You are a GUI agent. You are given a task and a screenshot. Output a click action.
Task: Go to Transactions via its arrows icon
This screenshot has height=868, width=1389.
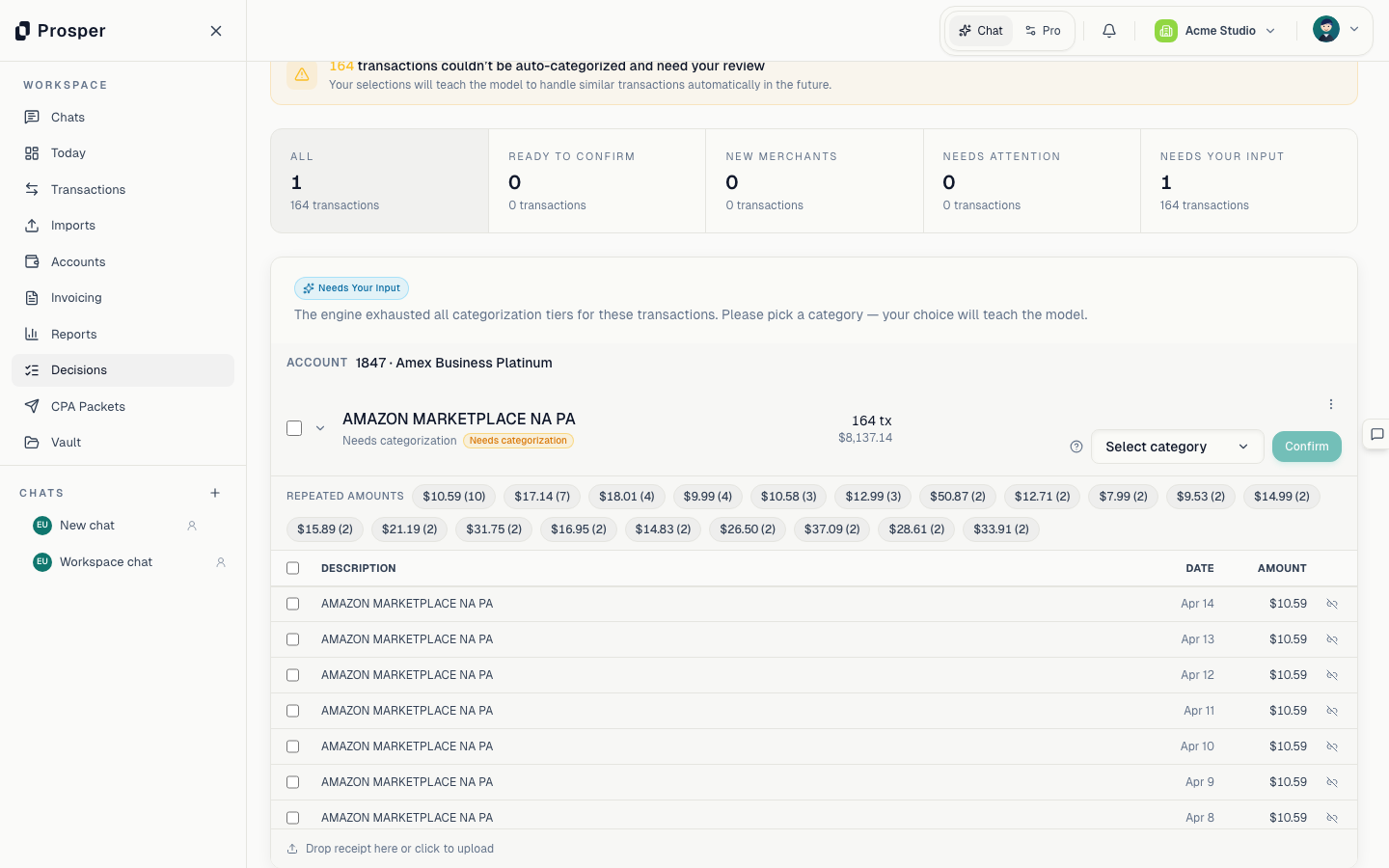(x=32, y=189)
